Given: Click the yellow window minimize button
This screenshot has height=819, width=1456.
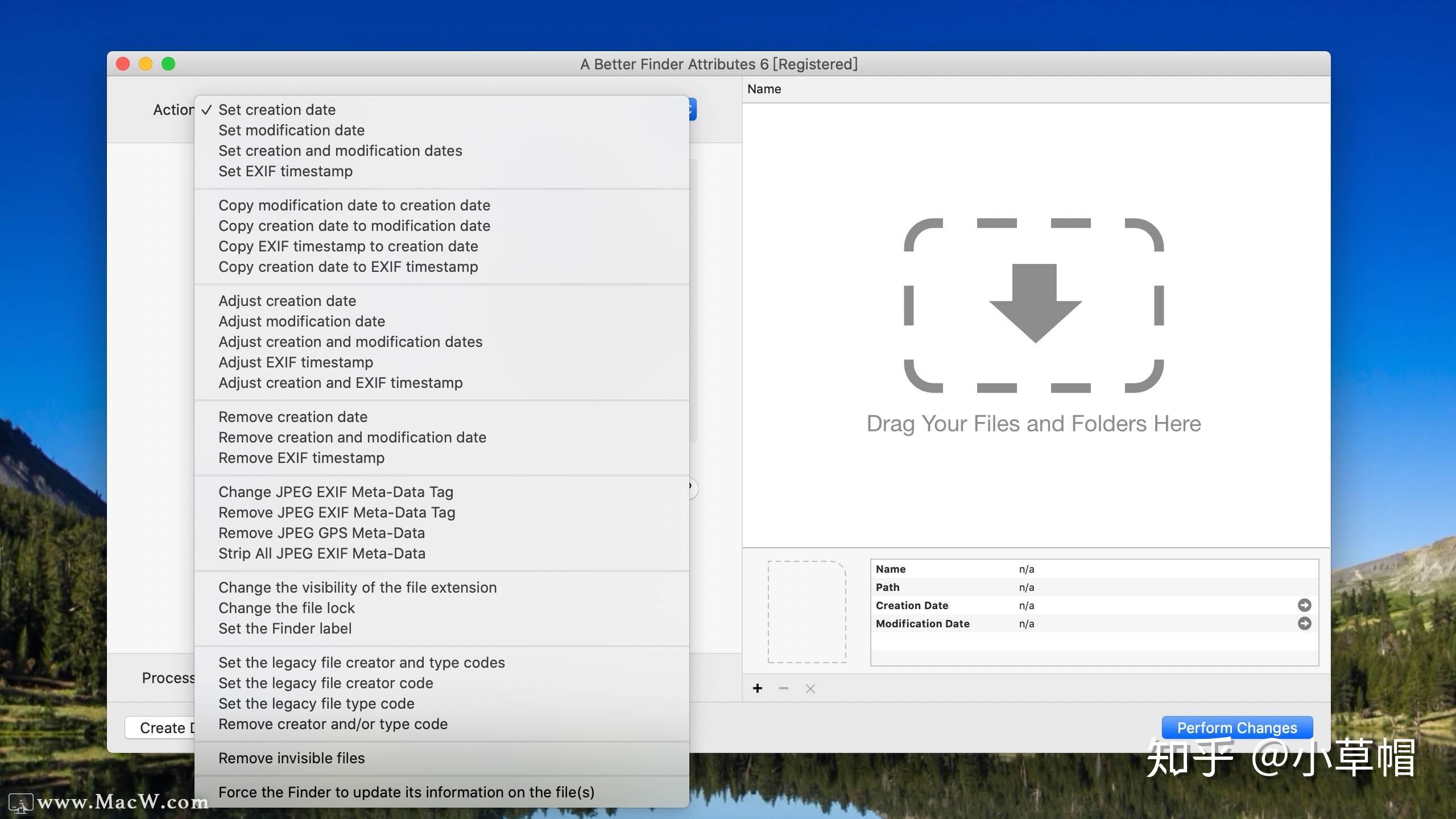Looking at the screenshot, I should 146,64.
